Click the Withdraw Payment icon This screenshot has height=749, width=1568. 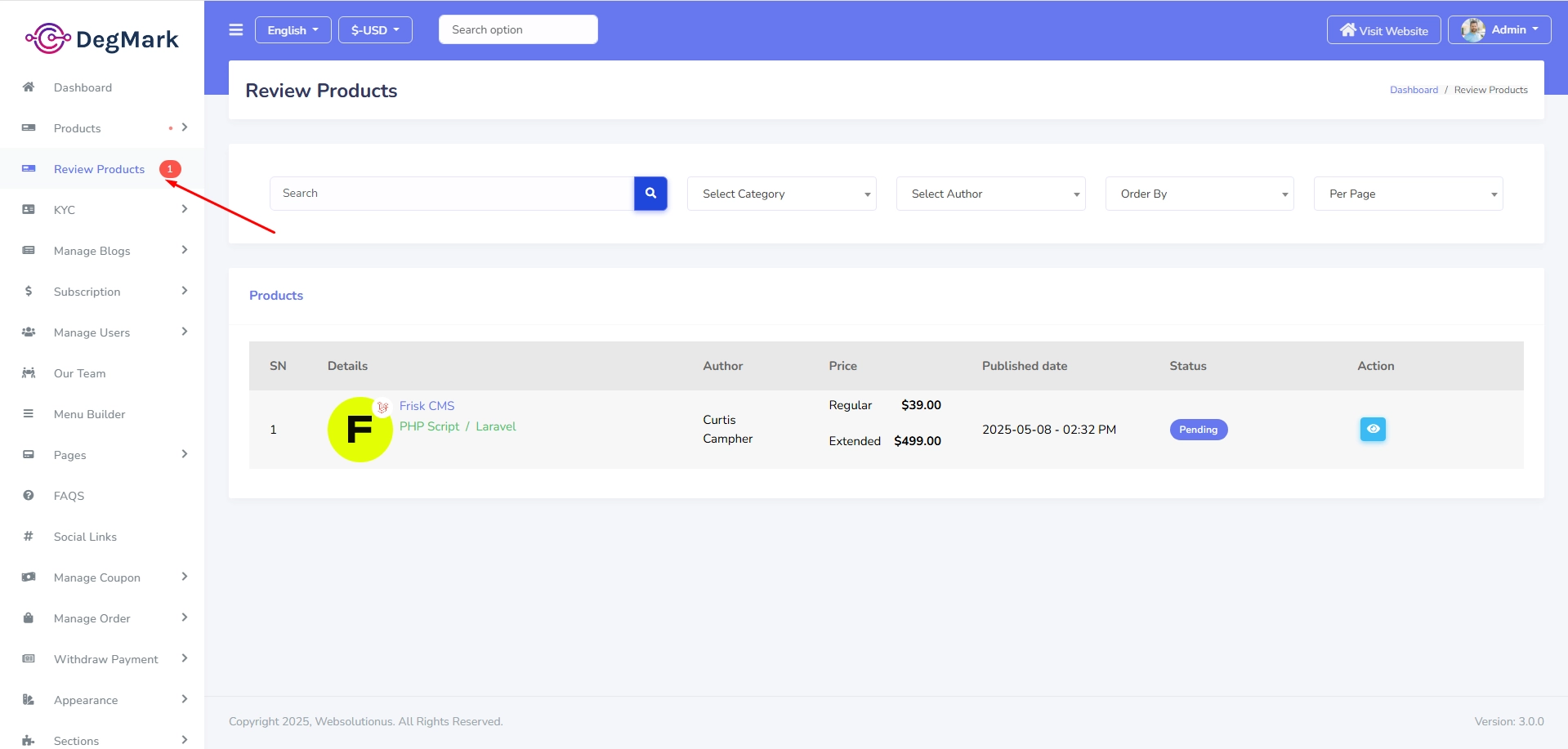[29, 658]
